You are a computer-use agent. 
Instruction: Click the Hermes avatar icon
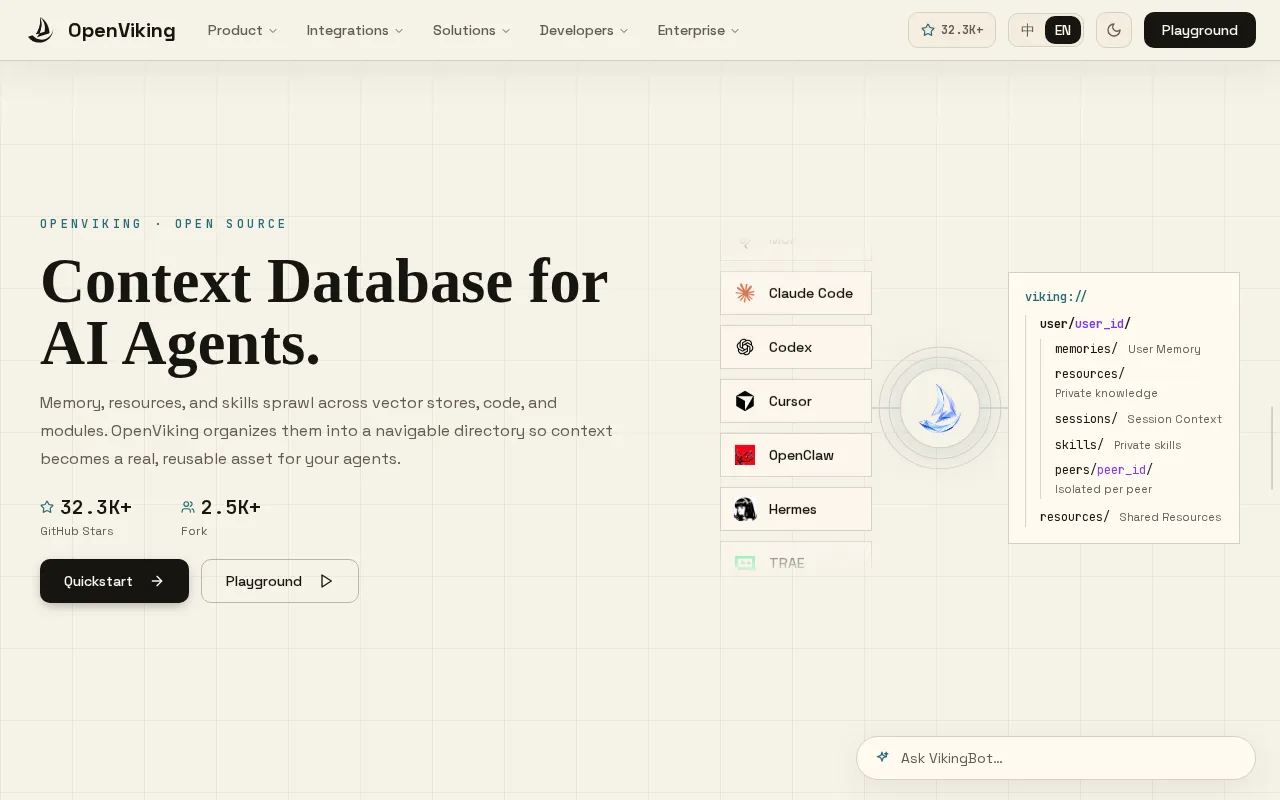point(745,509)
